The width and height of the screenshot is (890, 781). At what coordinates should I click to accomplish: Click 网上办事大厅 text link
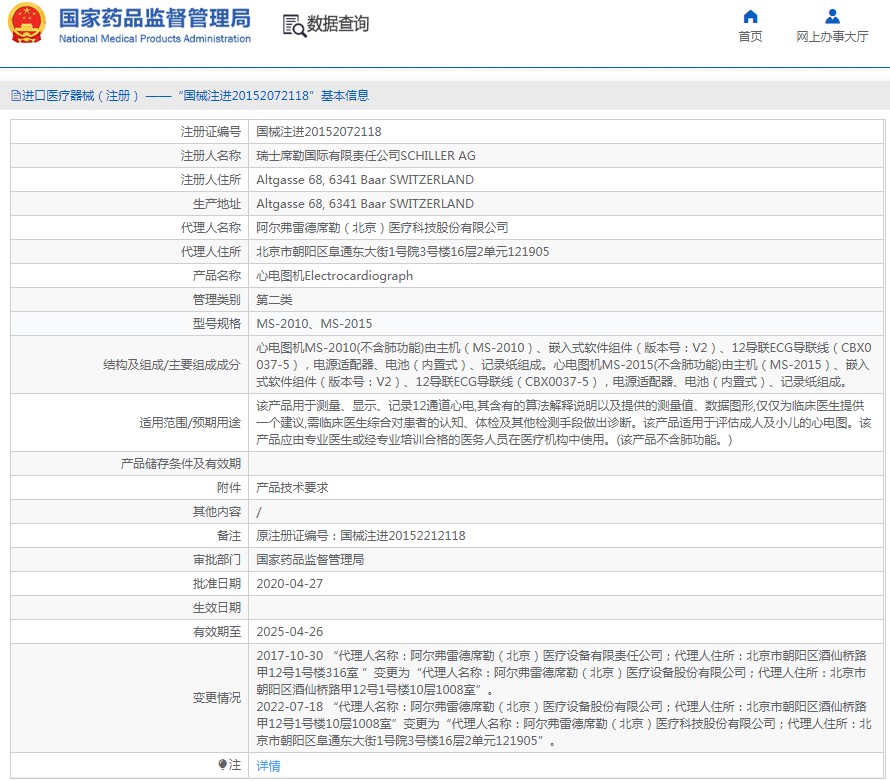click(832, 36)
